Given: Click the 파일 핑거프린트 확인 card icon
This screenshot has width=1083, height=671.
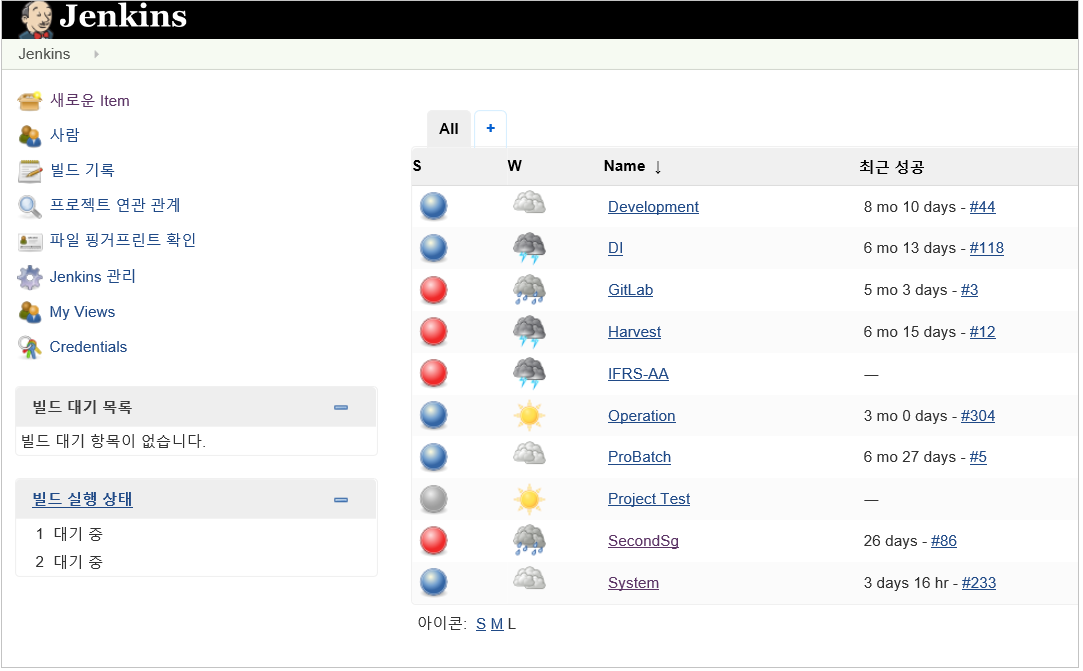Looking at the screenshot, I should click(x=30, y=241).
